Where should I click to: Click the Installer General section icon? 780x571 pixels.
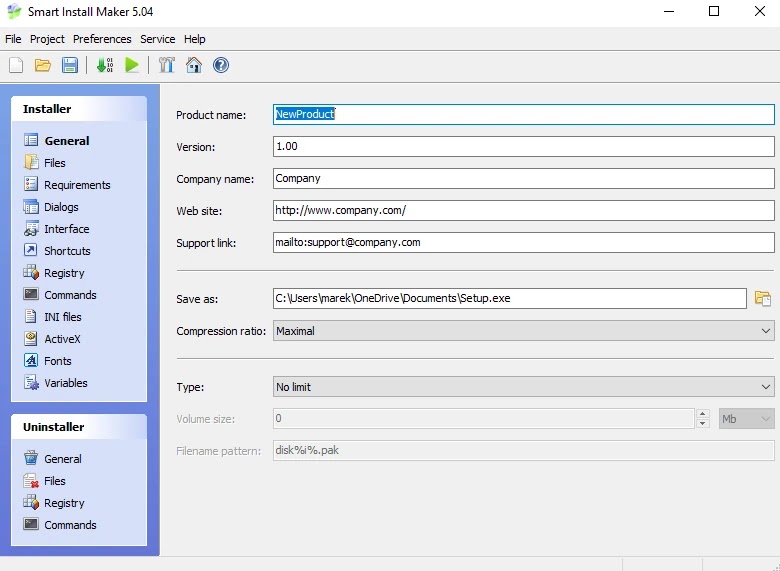(31, 140)
